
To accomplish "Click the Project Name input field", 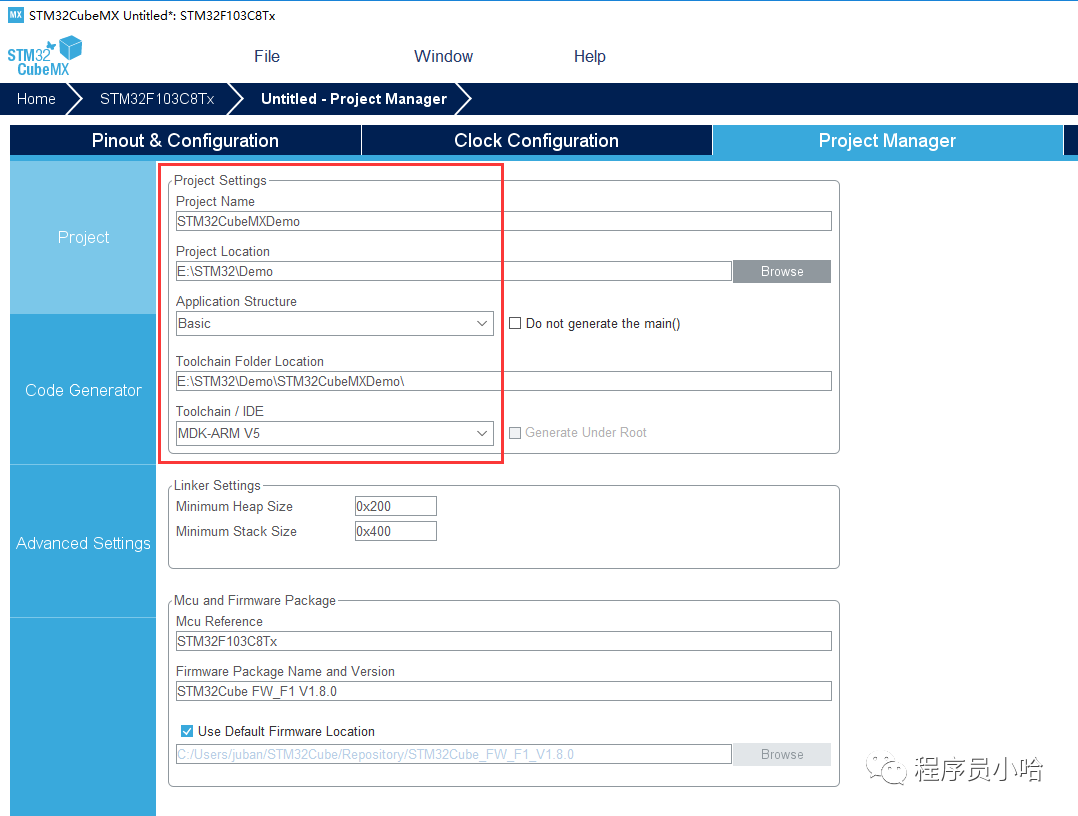I will click(x=503, y=221).
